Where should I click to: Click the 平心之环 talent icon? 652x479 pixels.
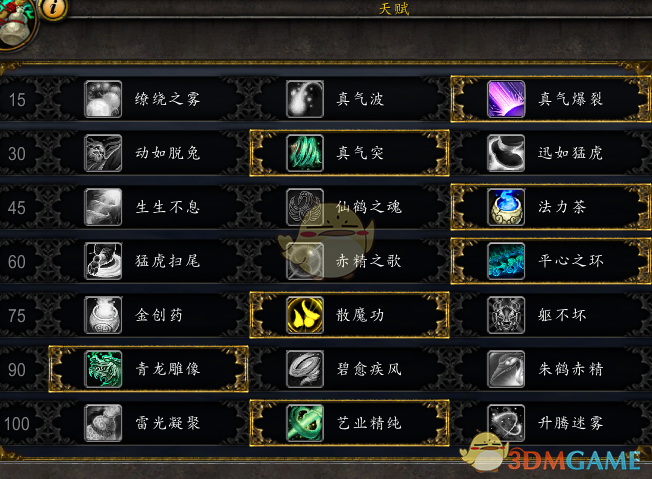[x=506, y=261]
